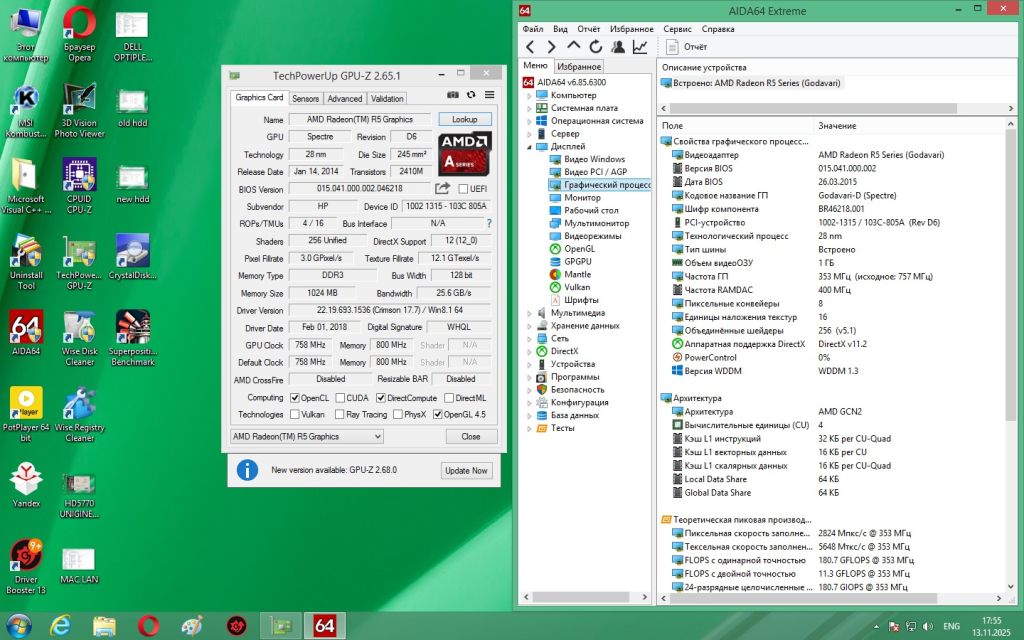Switch to the Sensors tab
1024x640 pixels.
coord(306,99)
